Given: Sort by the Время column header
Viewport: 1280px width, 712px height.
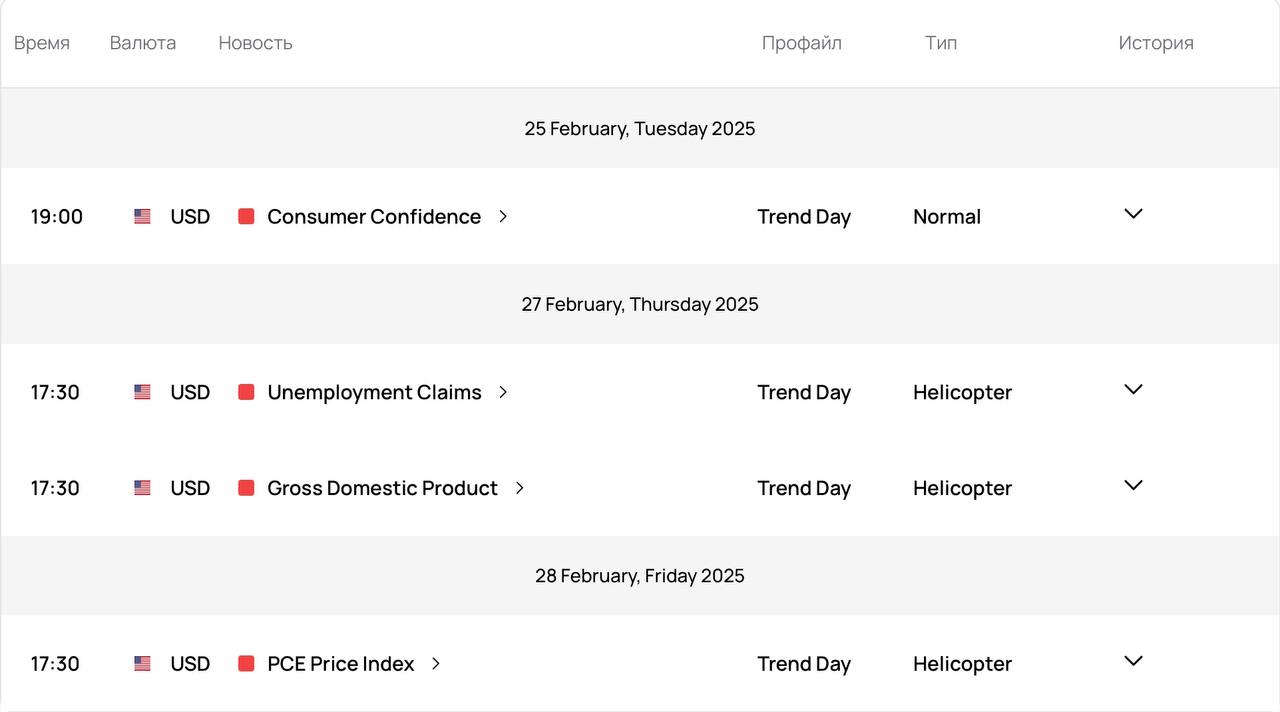Looking at the screenshot, I should coord(42,43).
